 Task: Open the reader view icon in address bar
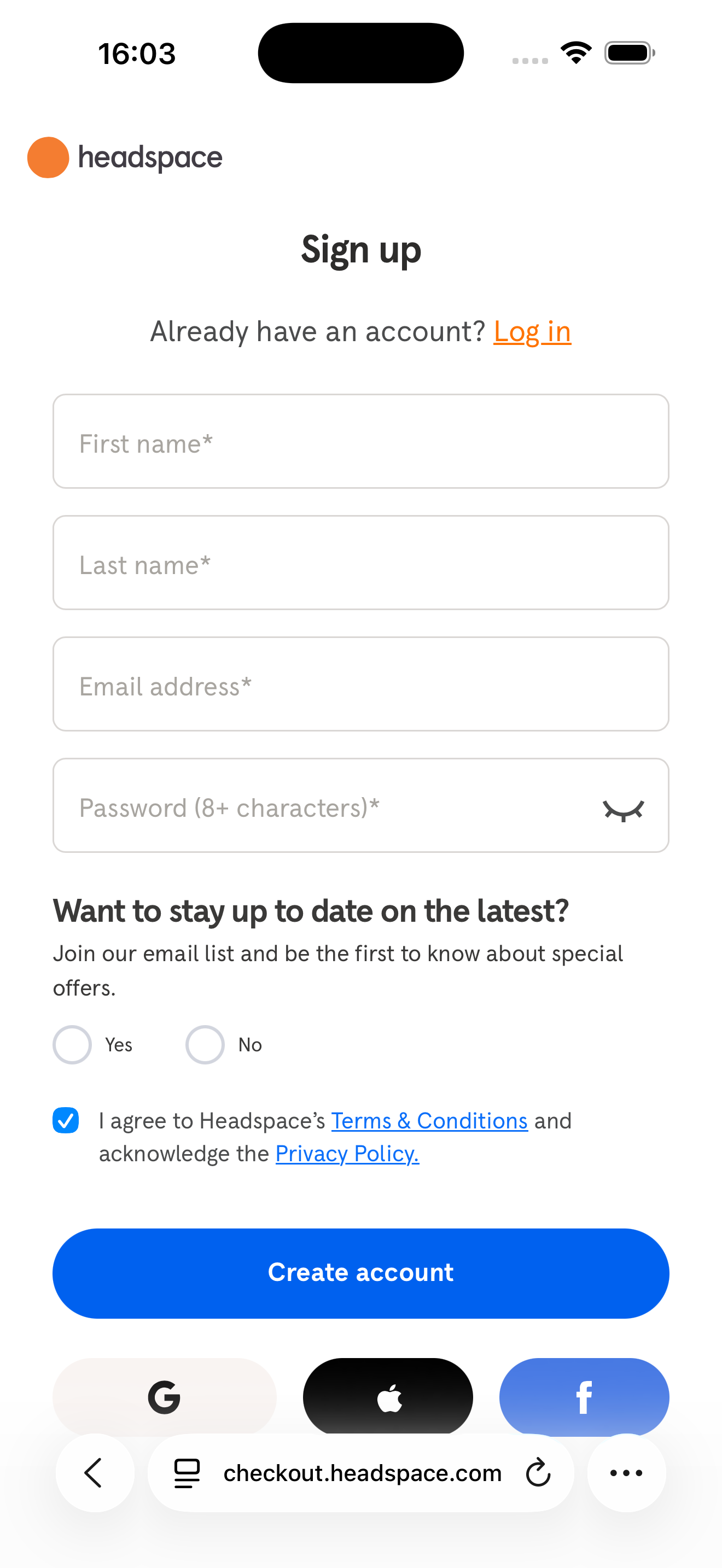pos(187,1473)
